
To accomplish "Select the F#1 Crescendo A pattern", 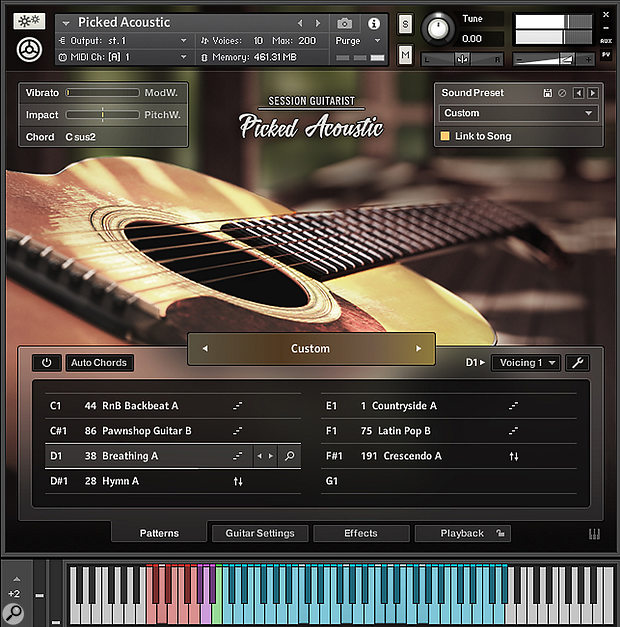I will 449,456.
